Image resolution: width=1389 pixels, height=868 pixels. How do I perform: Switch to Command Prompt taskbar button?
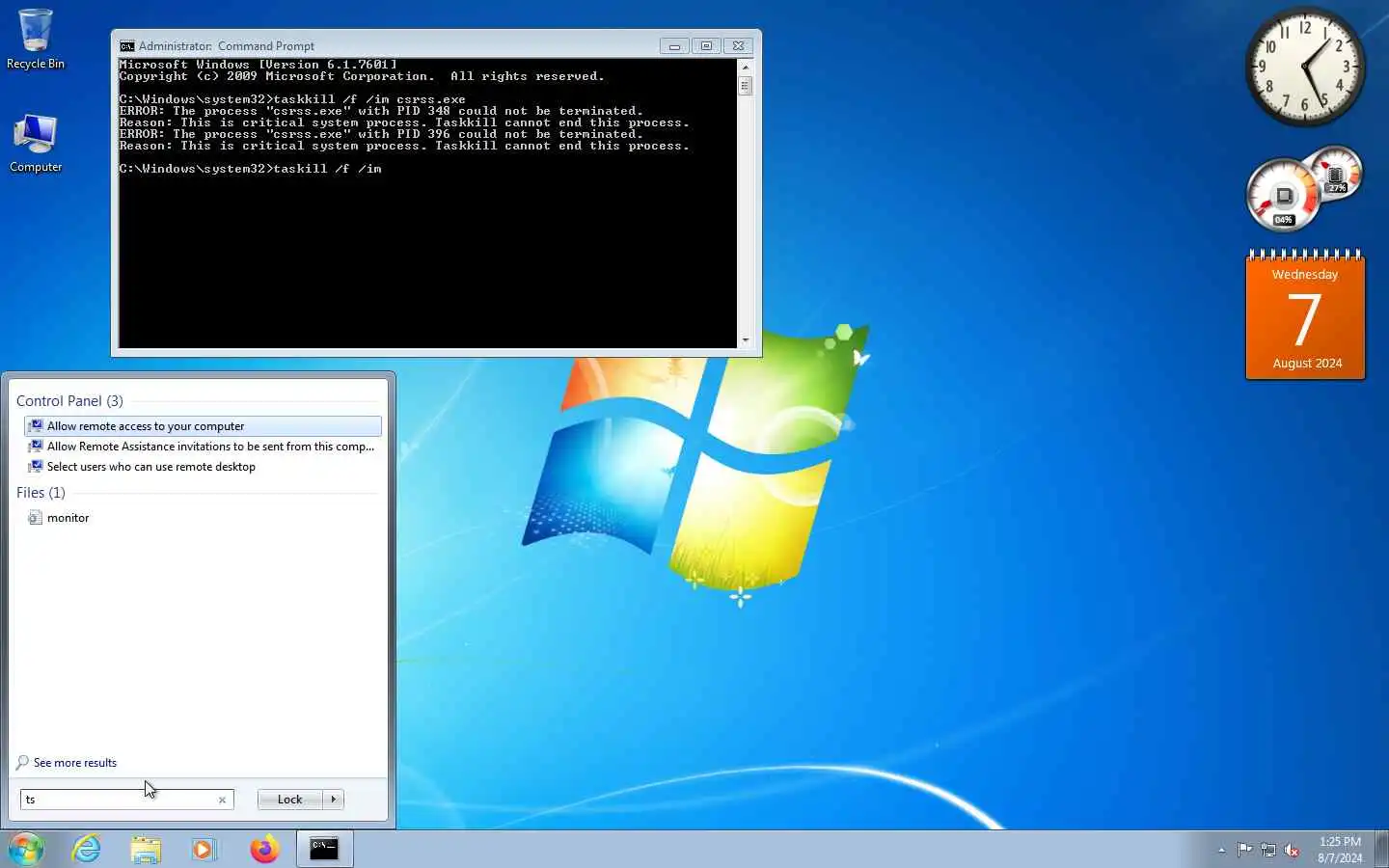tap(324, 849)
